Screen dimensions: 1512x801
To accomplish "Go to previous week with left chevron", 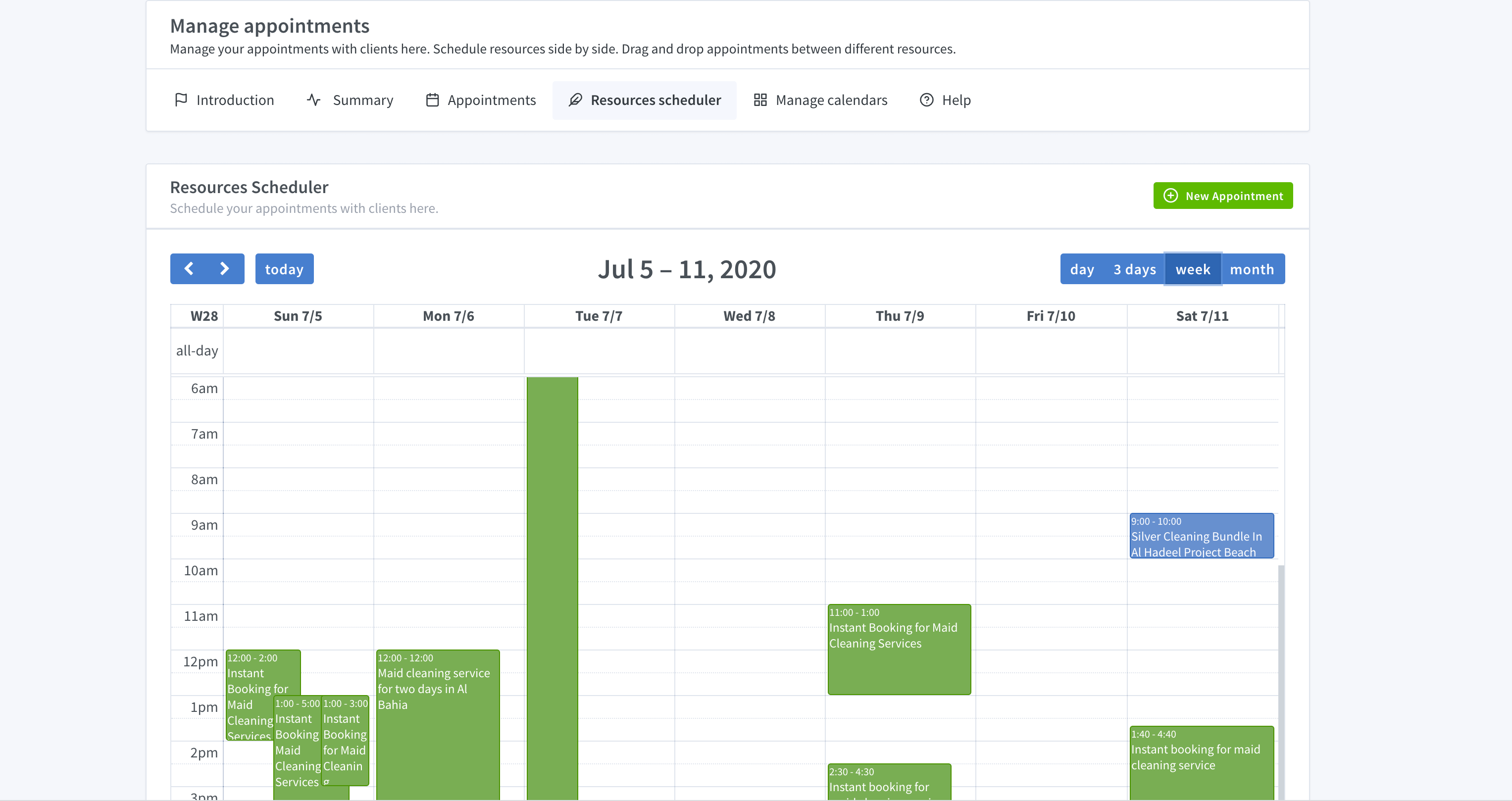I will [189, 269].
